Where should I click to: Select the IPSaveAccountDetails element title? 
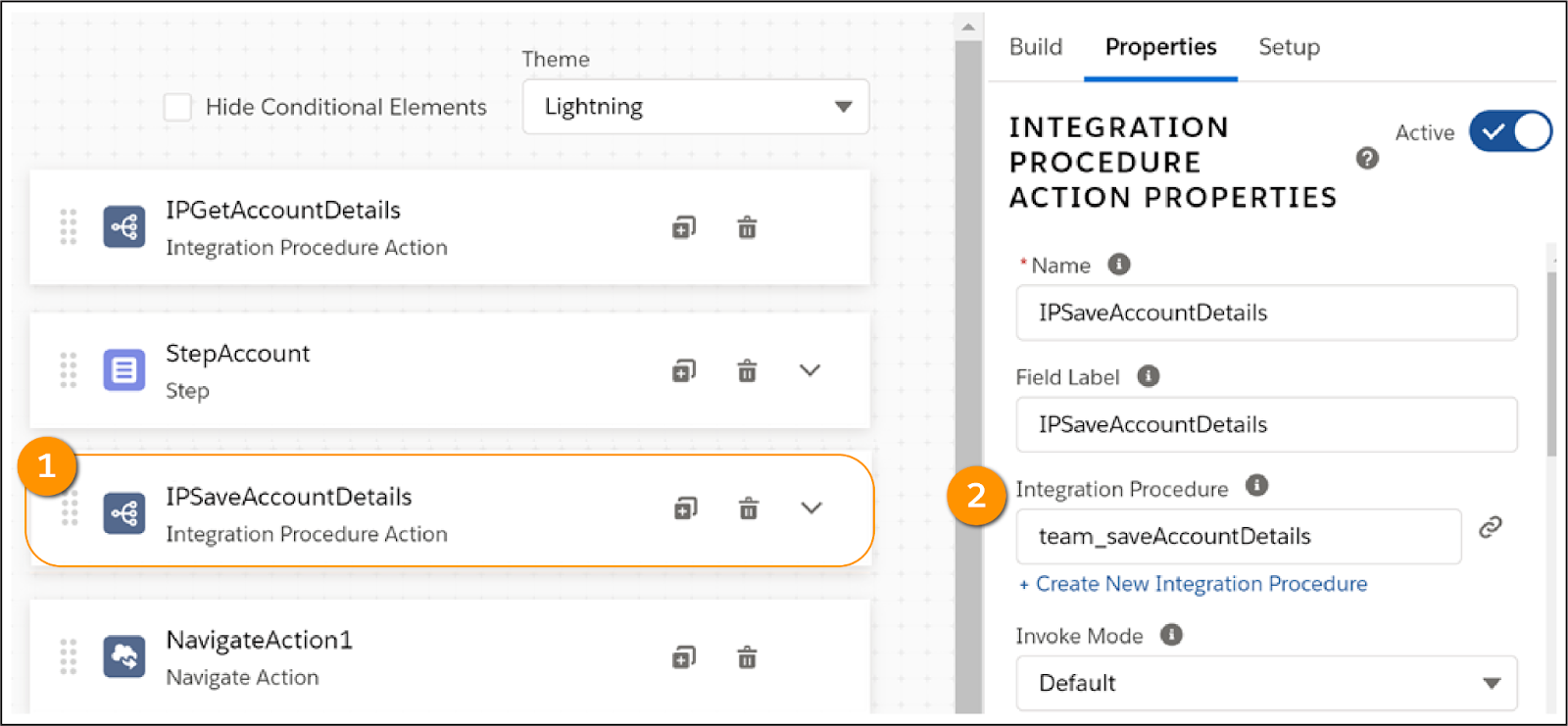(289, 497)
